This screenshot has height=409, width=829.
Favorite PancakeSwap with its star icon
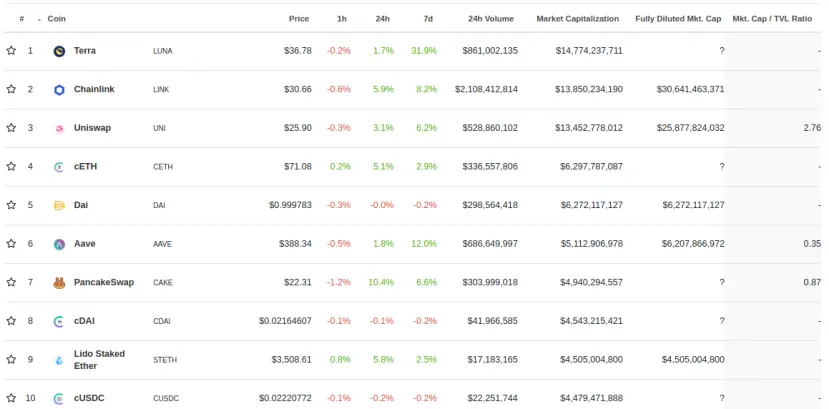pyautogui.click(x=11, y=282)
